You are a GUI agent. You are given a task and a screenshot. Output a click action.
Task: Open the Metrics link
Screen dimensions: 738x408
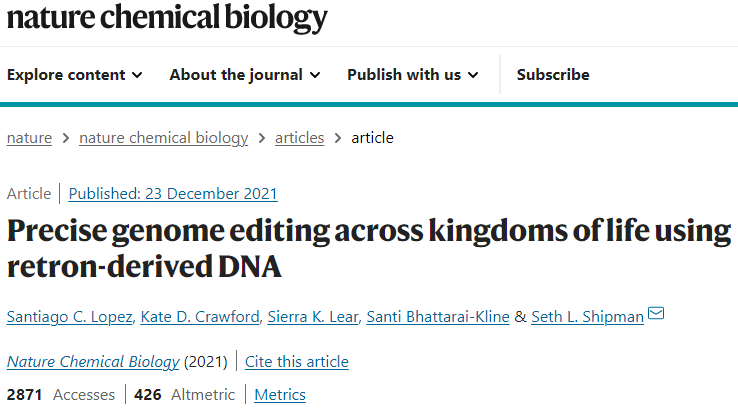tap(280, 394)
